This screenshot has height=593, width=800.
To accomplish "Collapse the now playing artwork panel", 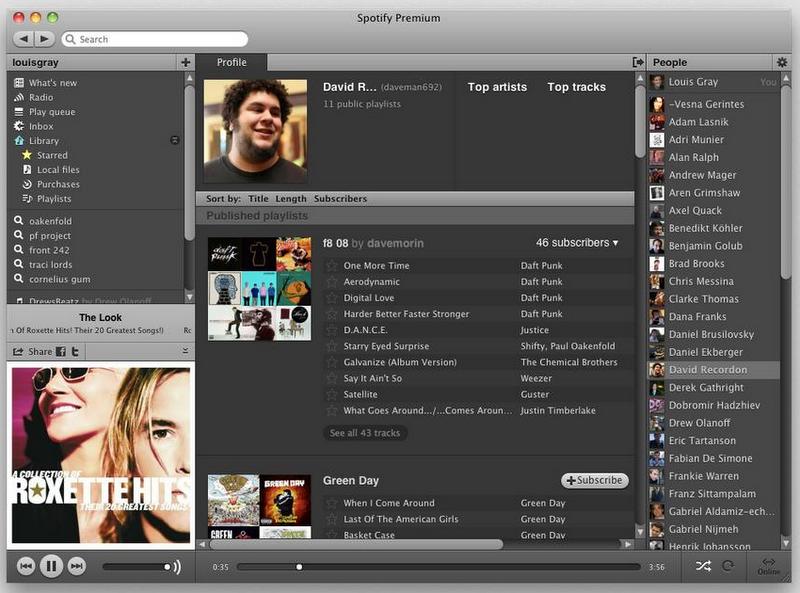I will coord(185,351).
